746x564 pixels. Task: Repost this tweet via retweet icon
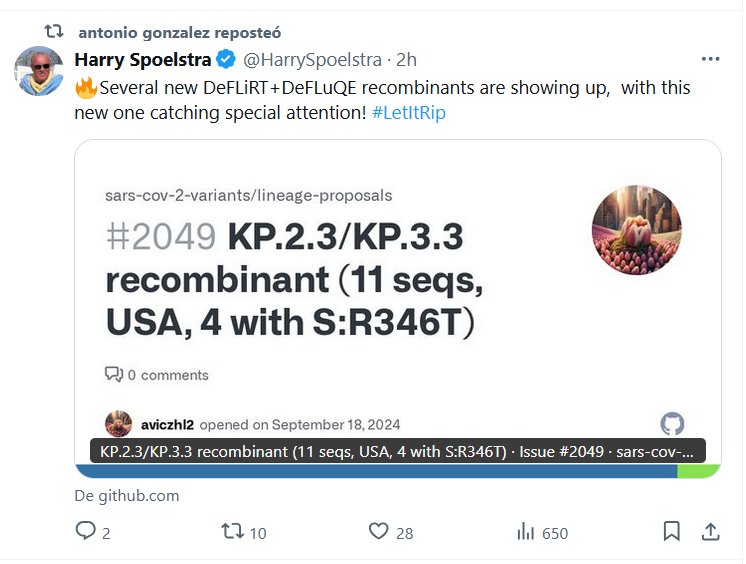[x=232, y=532]
